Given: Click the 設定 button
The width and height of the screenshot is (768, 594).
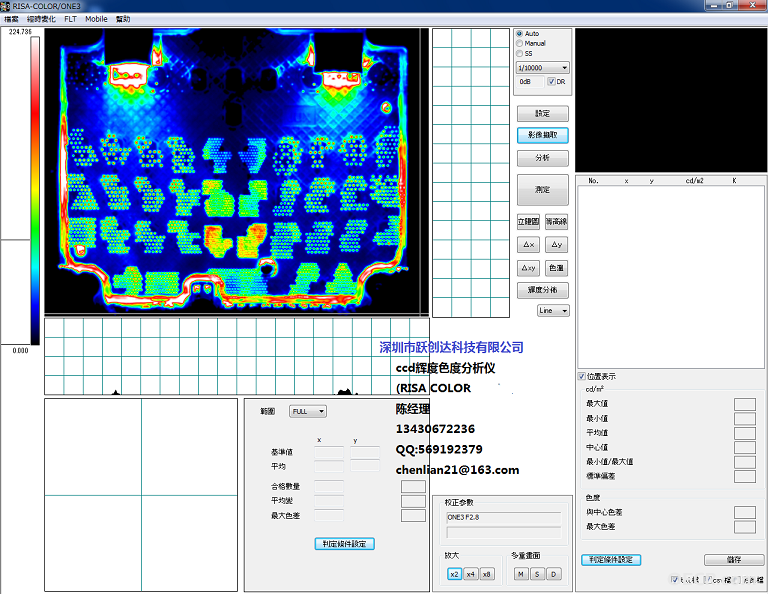Looking at the screenshot, I should pos(543,114).
